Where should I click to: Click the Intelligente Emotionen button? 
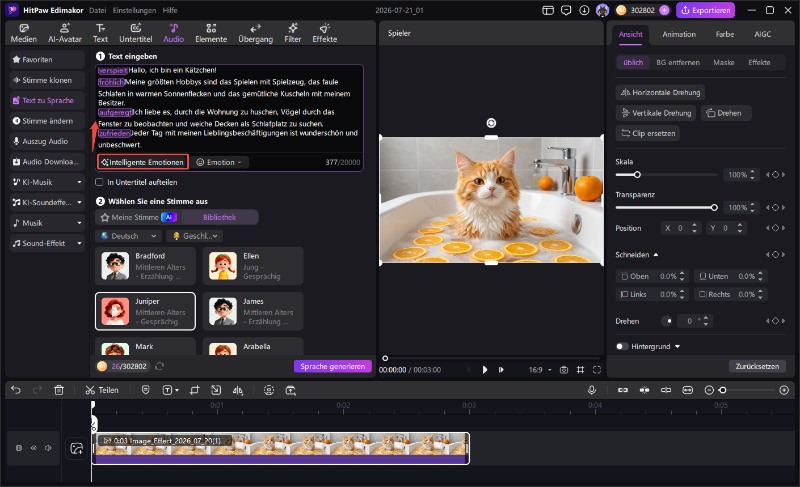point(143,162)
